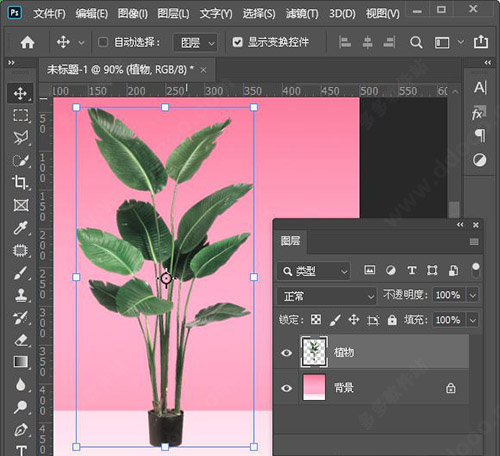500x456 pixels.
Task: Enable the 自动选择 checkbox
Action: click(x=103, y=42)
